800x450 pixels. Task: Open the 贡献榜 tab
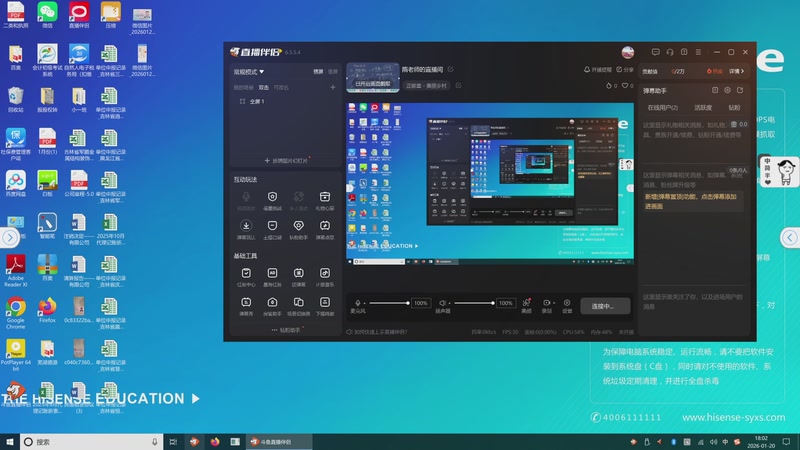click(650, 71)
